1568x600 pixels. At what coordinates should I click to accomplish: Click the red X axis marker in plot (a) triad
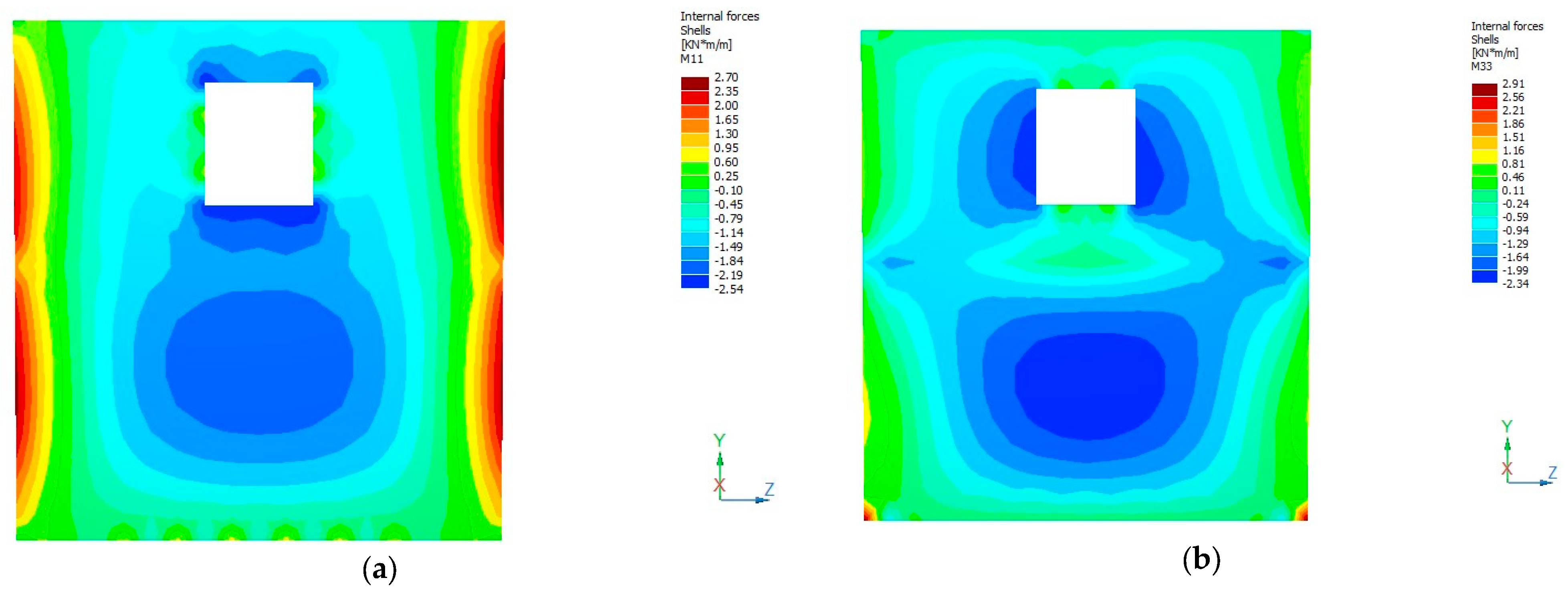point(719,485)
